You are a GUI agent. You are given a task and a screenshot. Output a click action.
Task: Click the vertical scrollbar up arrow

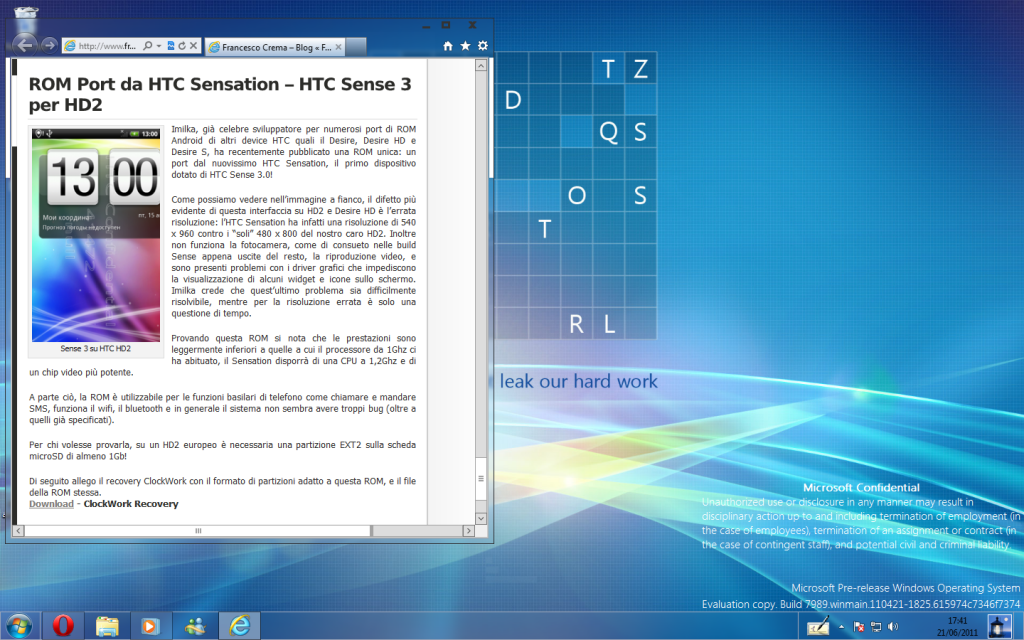[x=481, y=65]
